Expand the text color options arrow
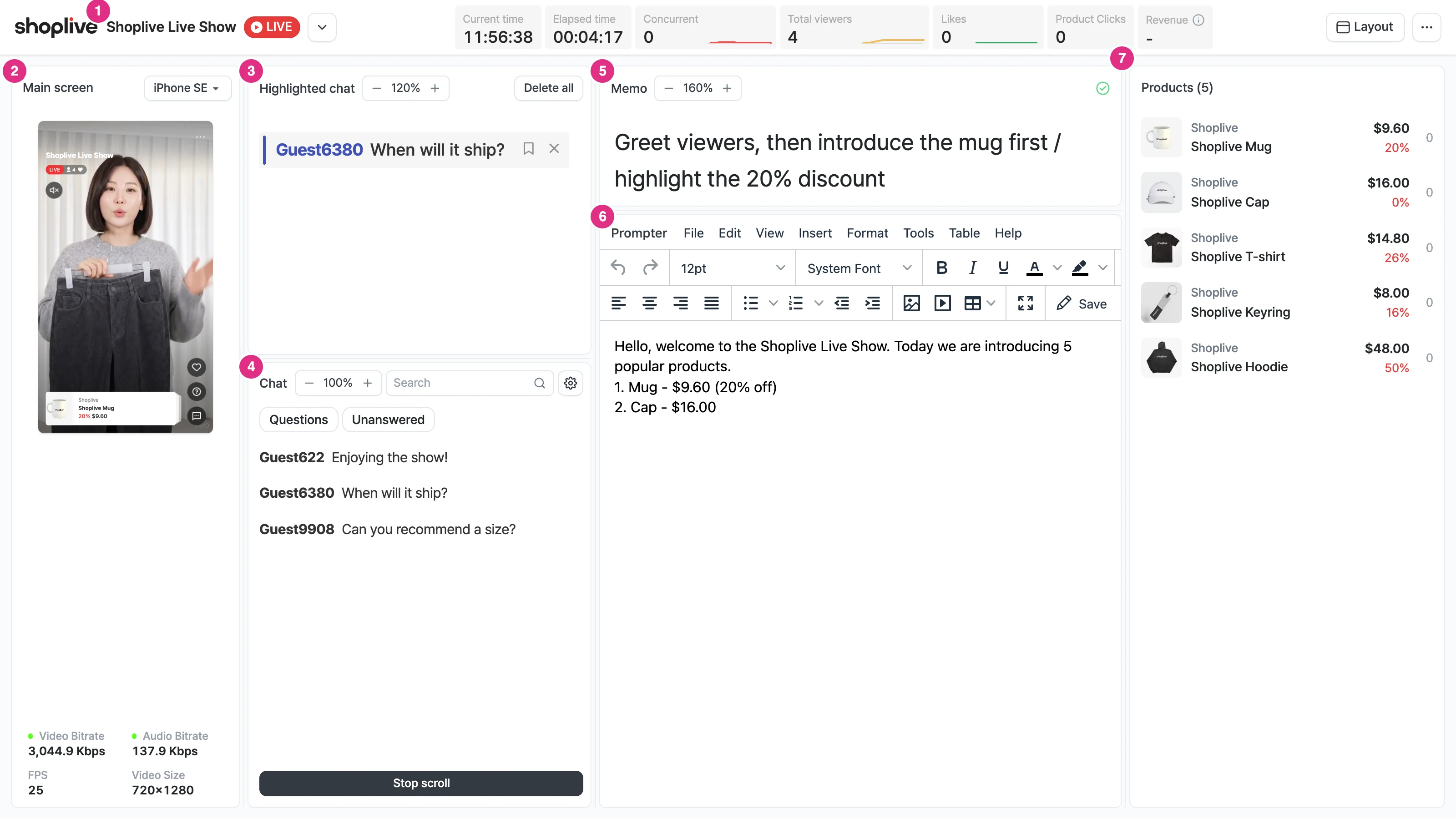 point(1057,268)
